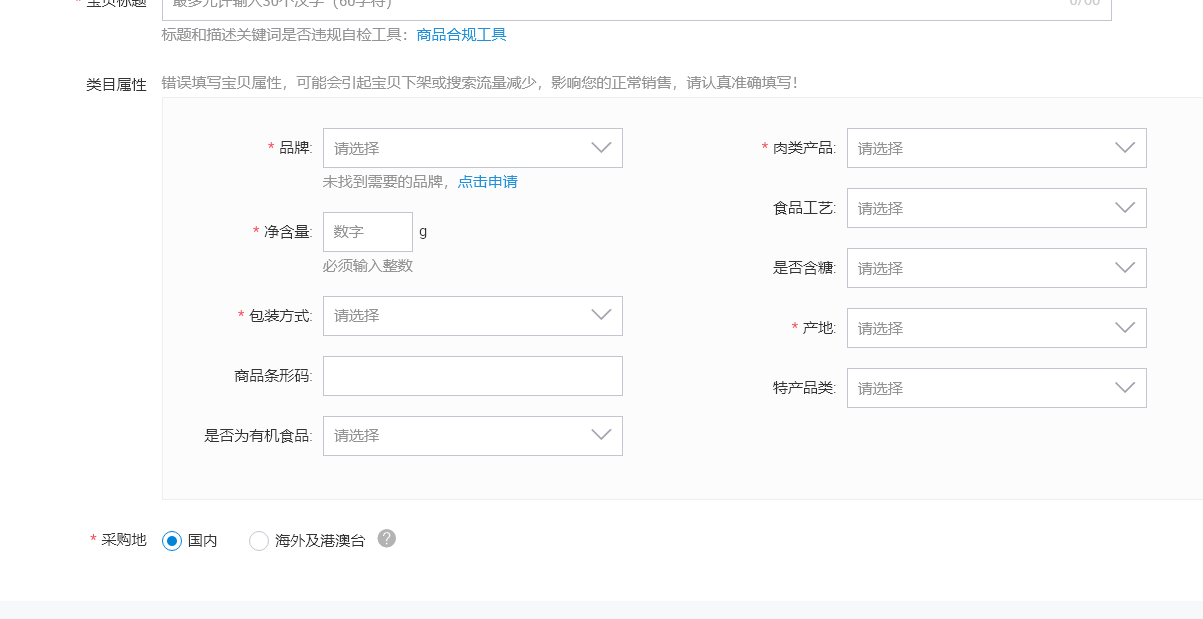Select the 国内 radio button
Image resolution: width=1203 pixels, height=619 pixels.
(x=172, y=541)
